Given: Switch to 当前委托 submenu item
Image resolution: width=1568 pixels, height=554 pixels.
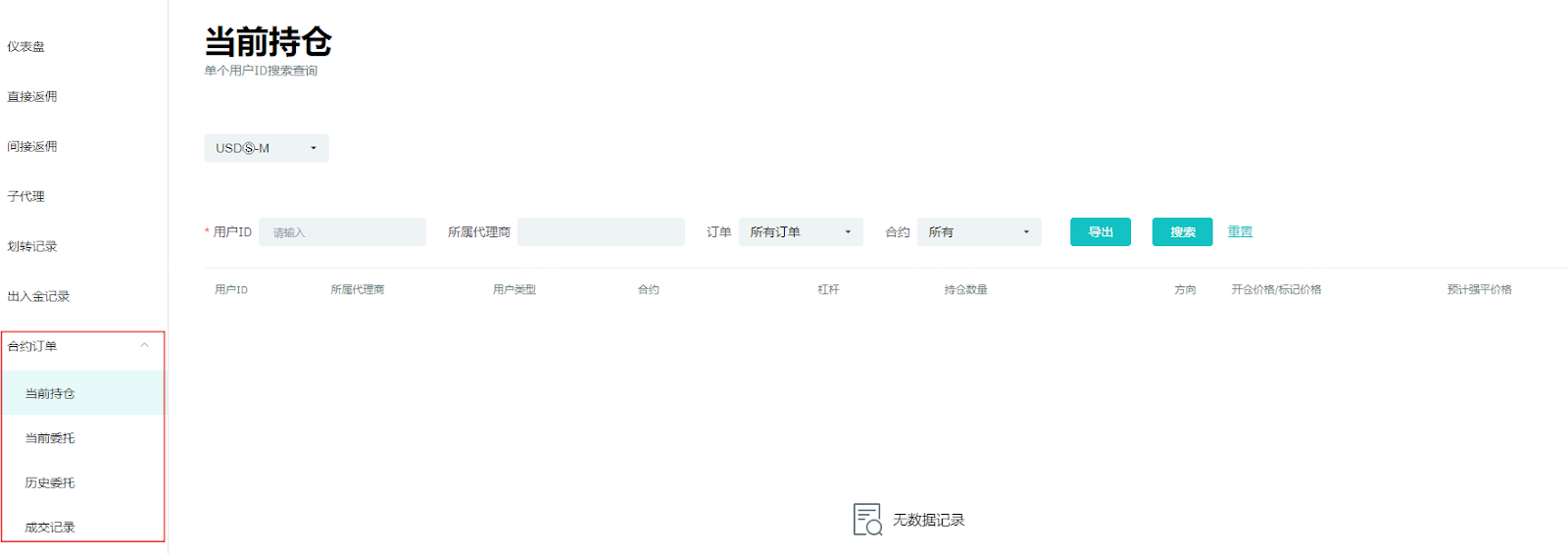Looking at the screenshot, I should (x=50, y=438).
